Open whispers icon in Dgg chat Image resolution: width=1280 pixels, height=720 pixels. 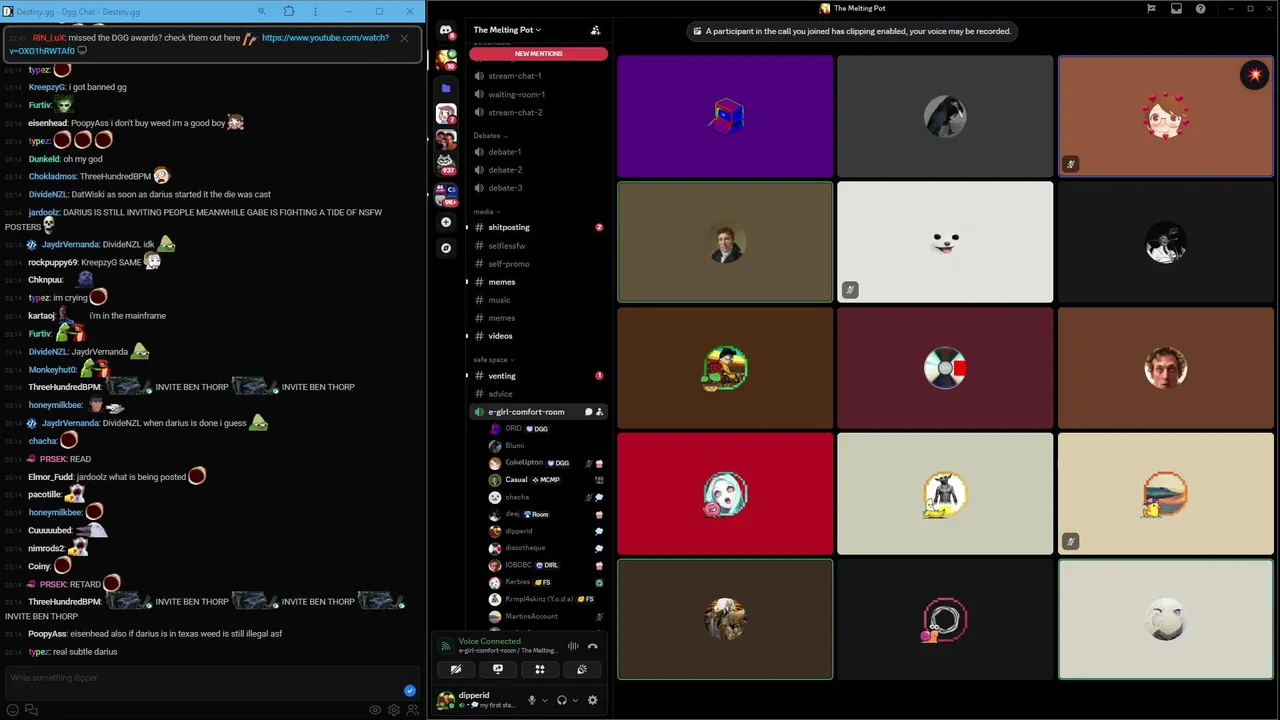pyautogui.click(x=31, y=710)
